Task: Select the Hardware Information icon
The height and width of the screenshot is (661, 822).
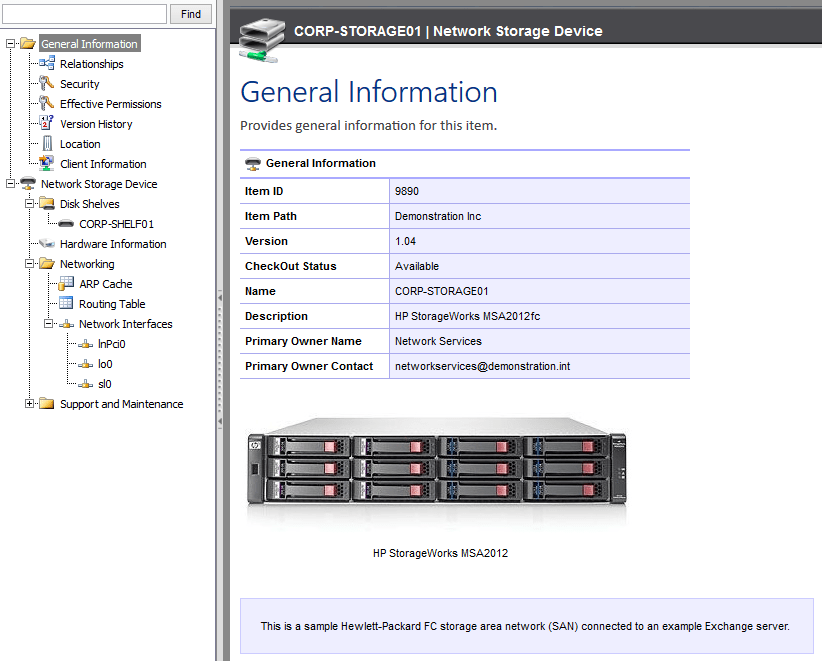Action: pos(47,243)
